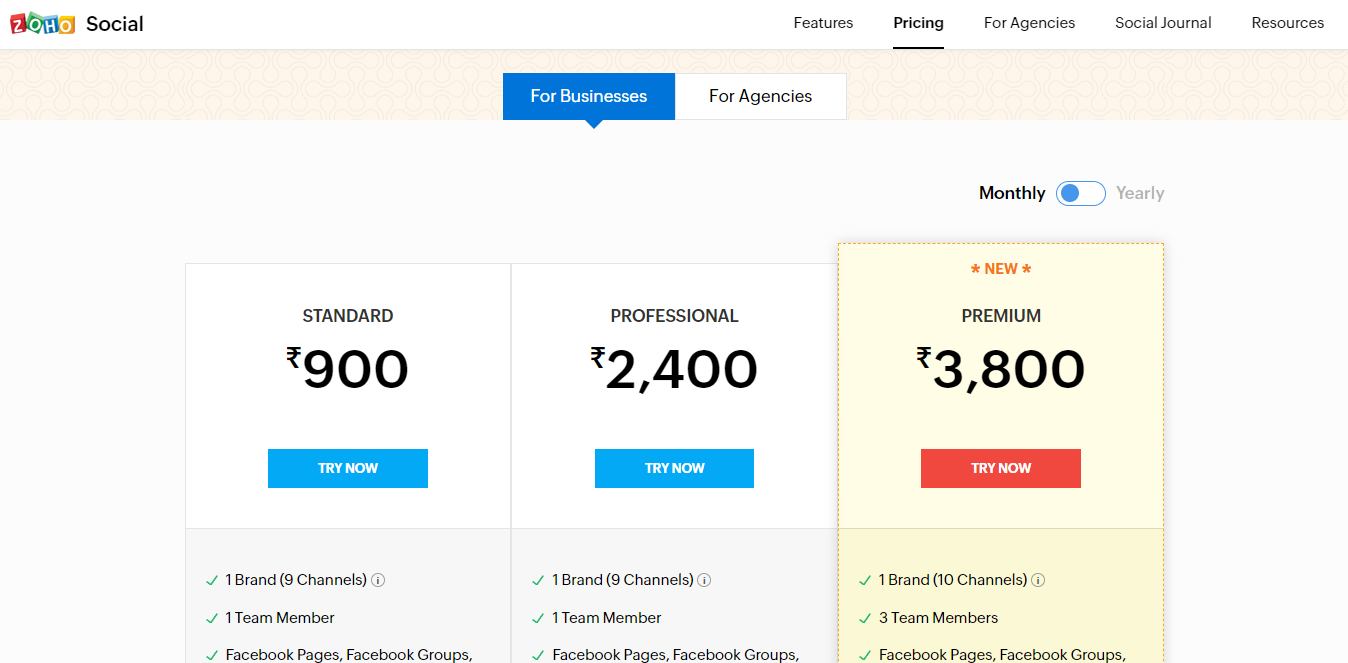1348x663 pixels.
Task: Click the * NEW * badge
Action: (x=1001, y=269)
